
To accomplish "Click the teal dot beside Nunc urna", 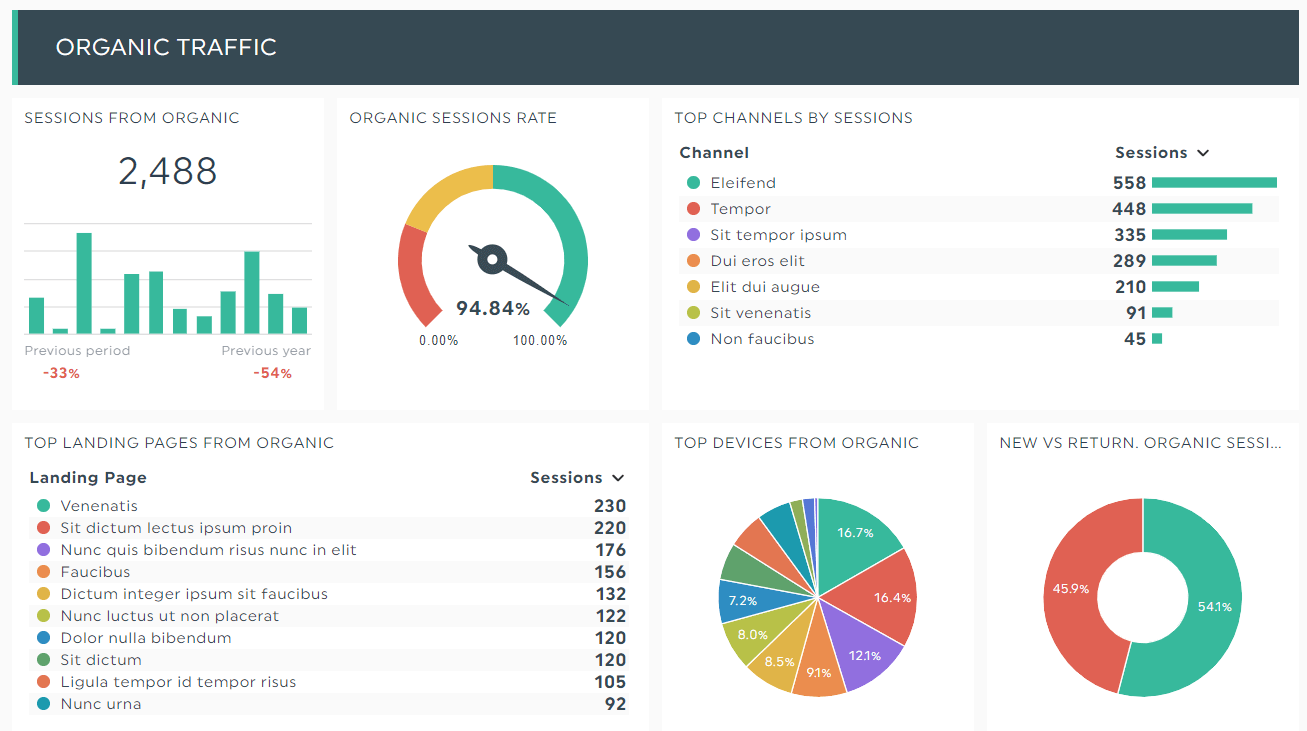I will coord(43,704).
